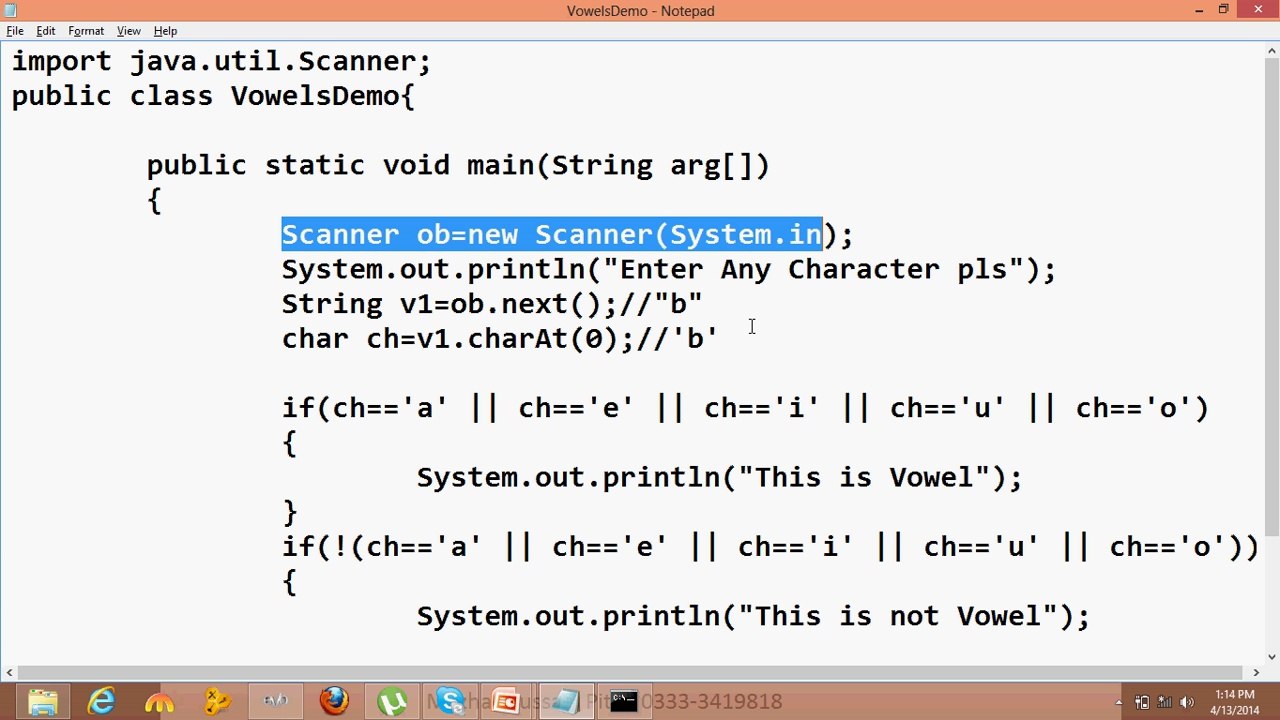Open the network signal tray icon

click(x=1165, y=702)
